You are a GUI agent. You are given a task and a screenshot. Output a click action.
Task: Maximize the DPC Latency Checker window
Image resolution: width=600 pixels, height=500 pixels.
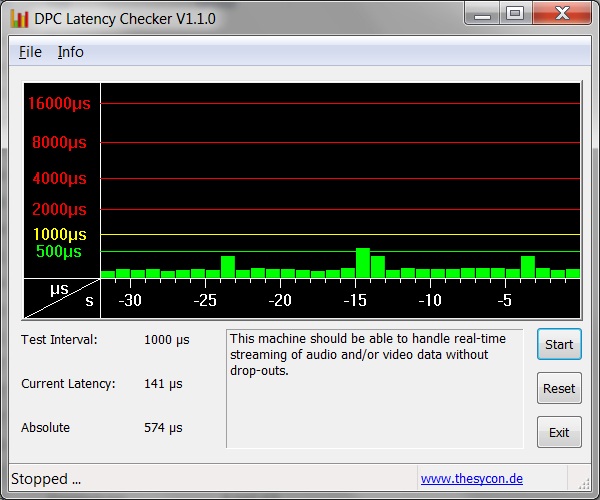pyautogui.click(x=514, y=14)
